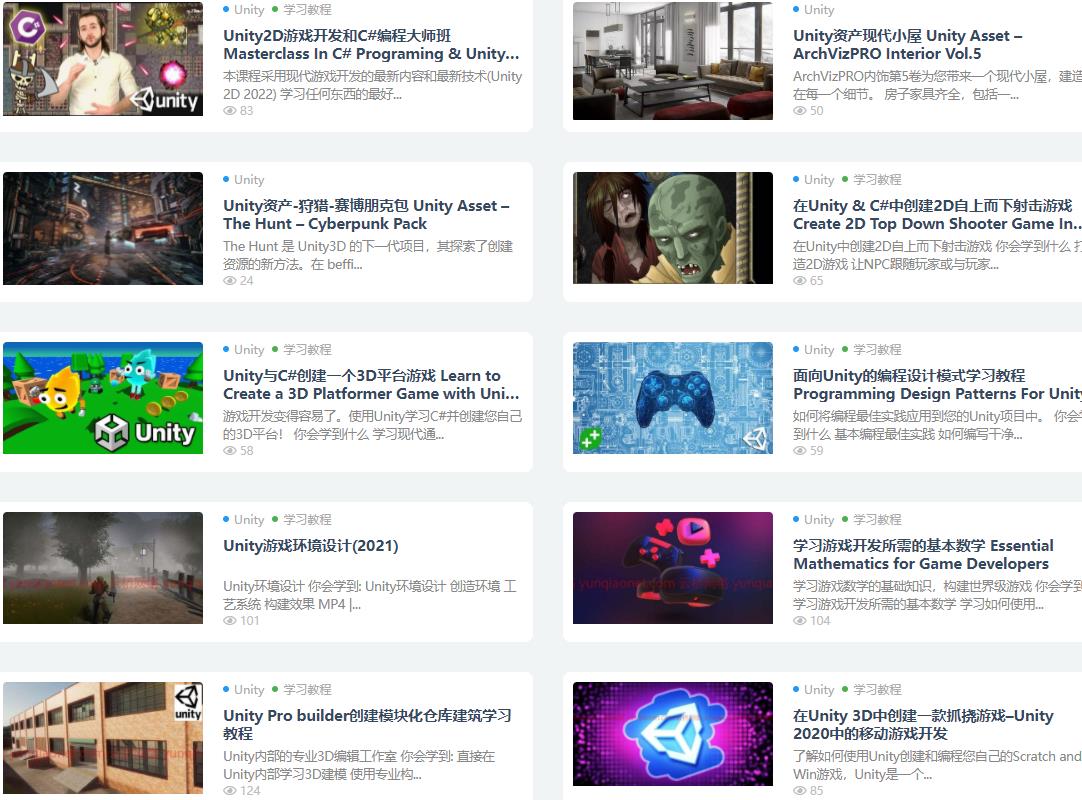Select Unity tag on Essential Mathematics card
1082x800 pixels.
[818, 519]
